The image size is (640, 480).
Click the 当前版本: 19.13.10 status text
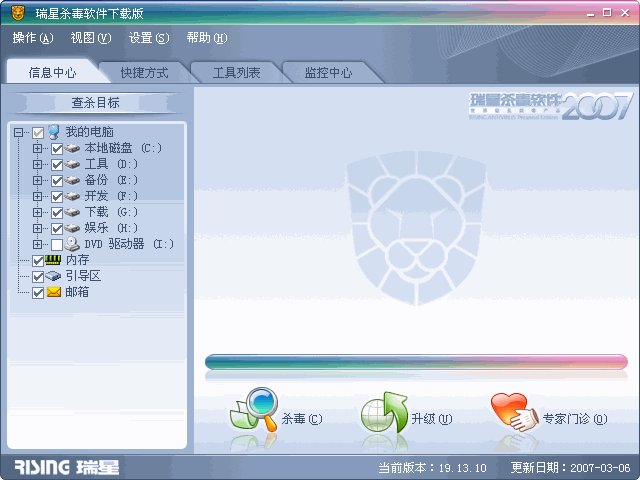[x=432, y=467]
